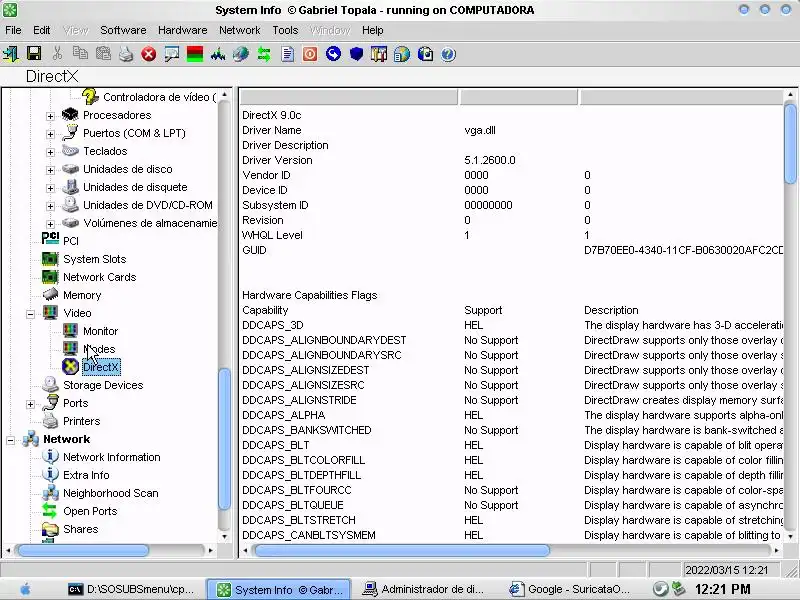This screenshot has width=800, height=600.
Task: Select Modes under Video
Action: click(99, 349)
